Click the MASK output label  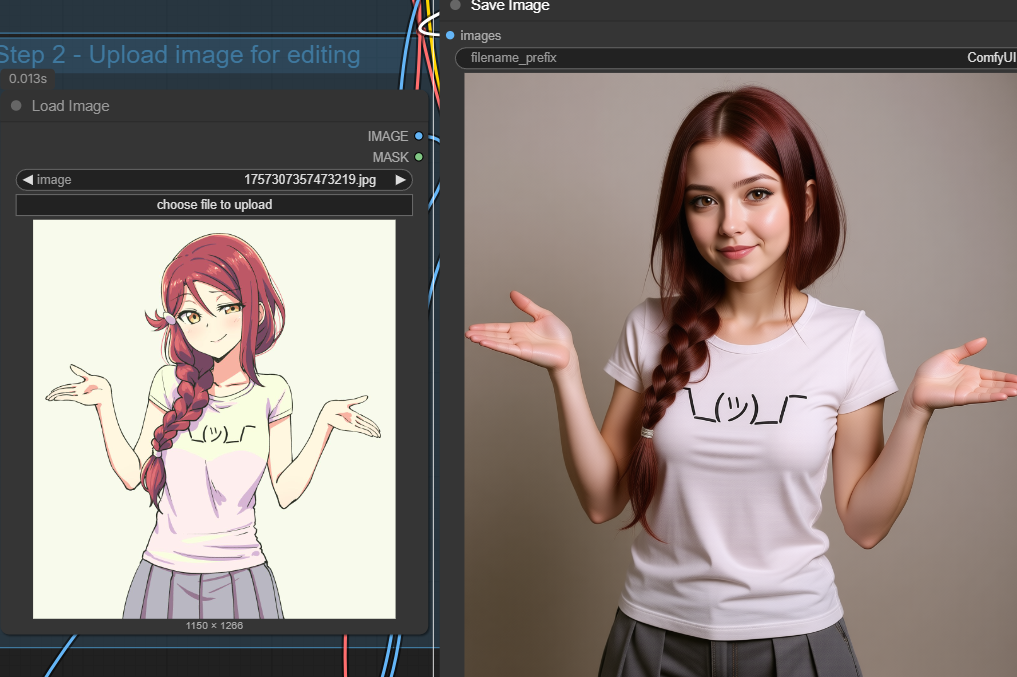tap(390, 157)
